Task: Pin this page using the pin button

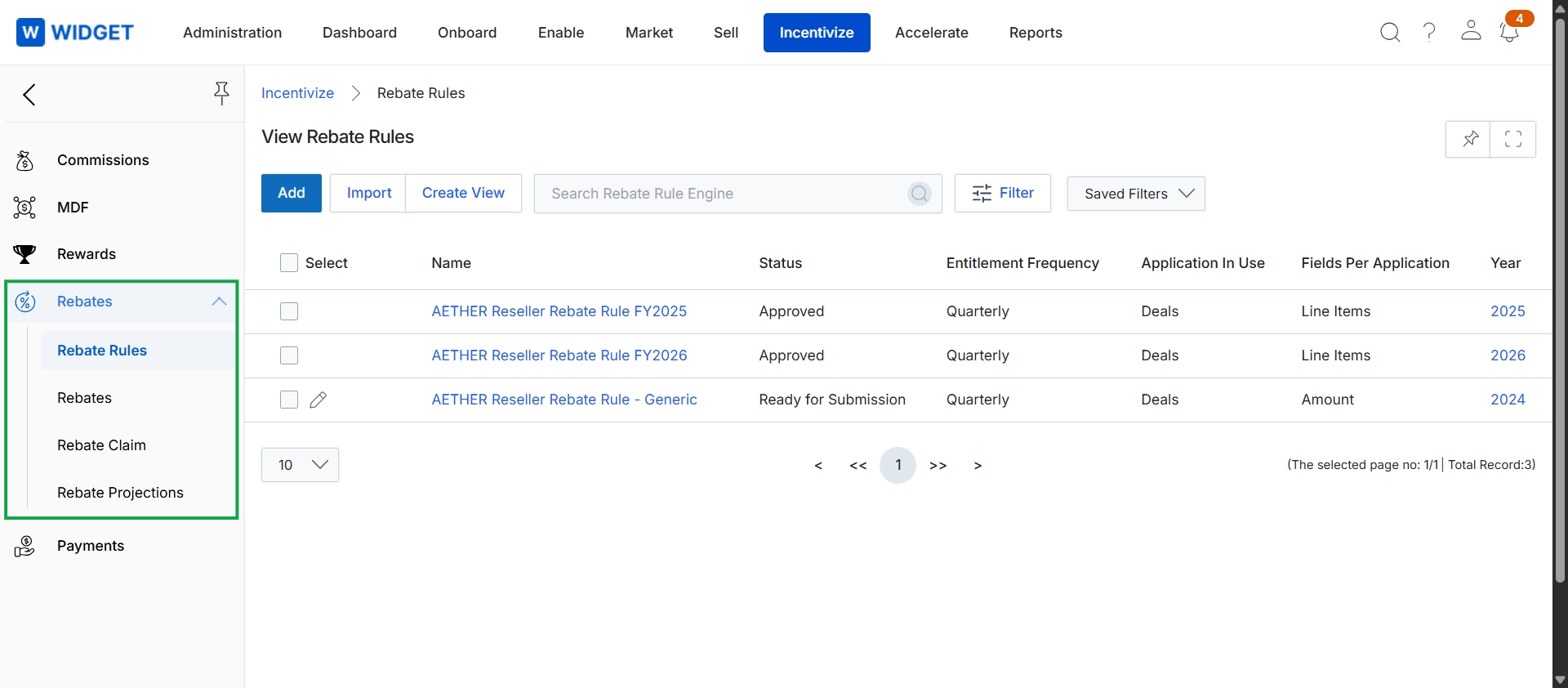Action: [x=1468, y=139]
